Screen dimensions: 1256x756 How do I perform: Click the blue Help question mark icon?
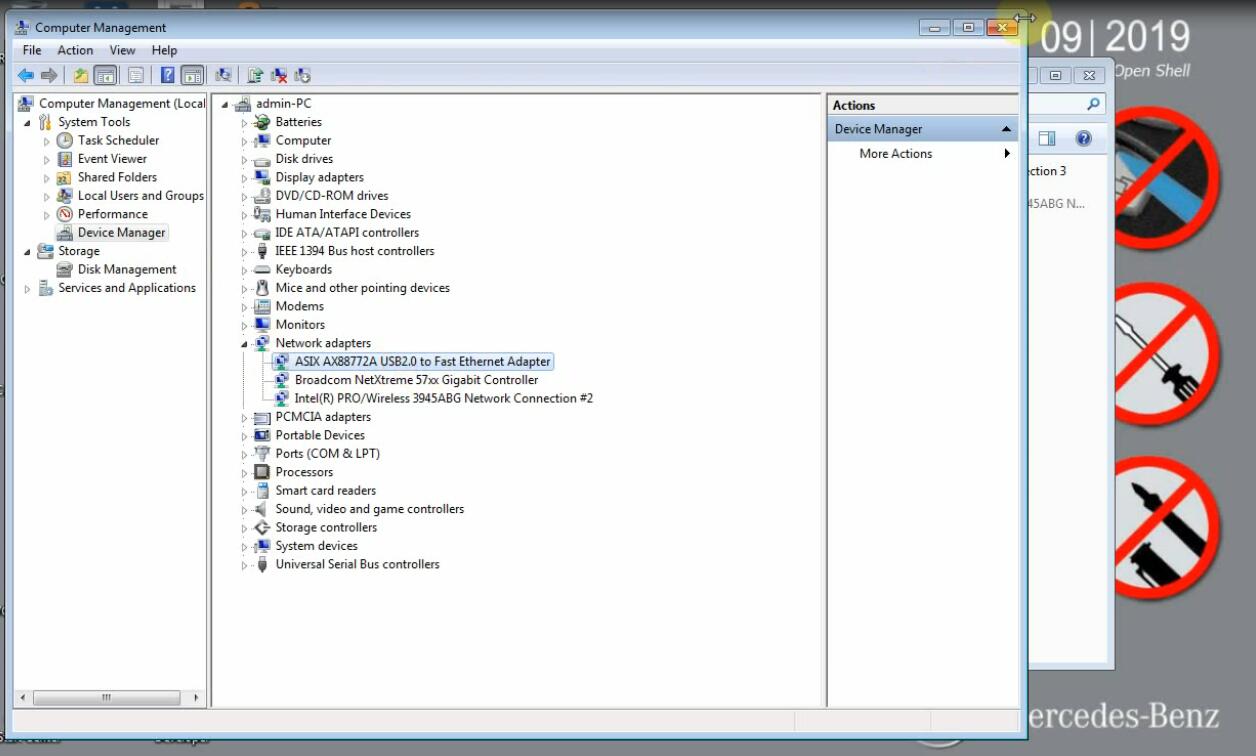[x=167, y=75]
